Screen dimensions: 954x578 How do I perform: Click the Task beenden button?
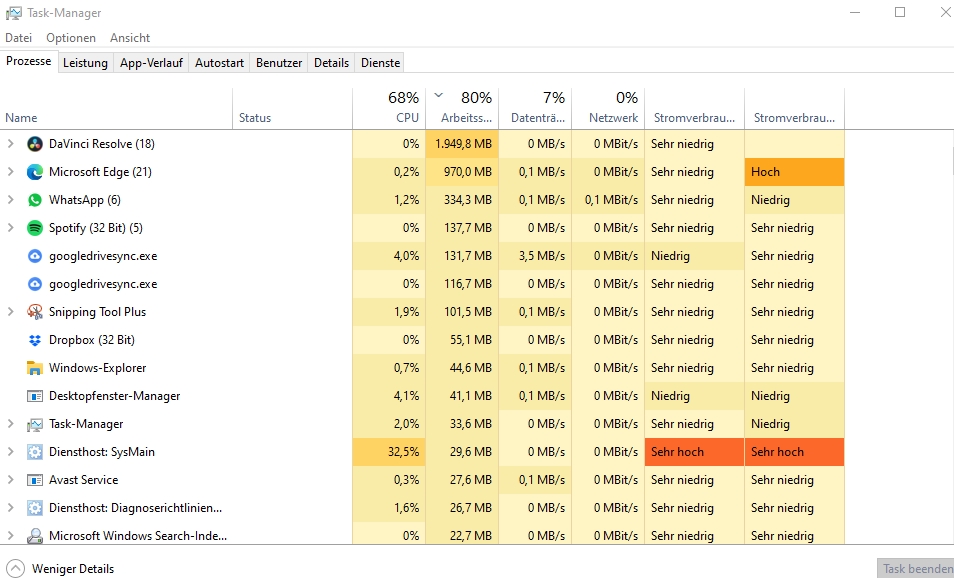(x=915, y=568)
